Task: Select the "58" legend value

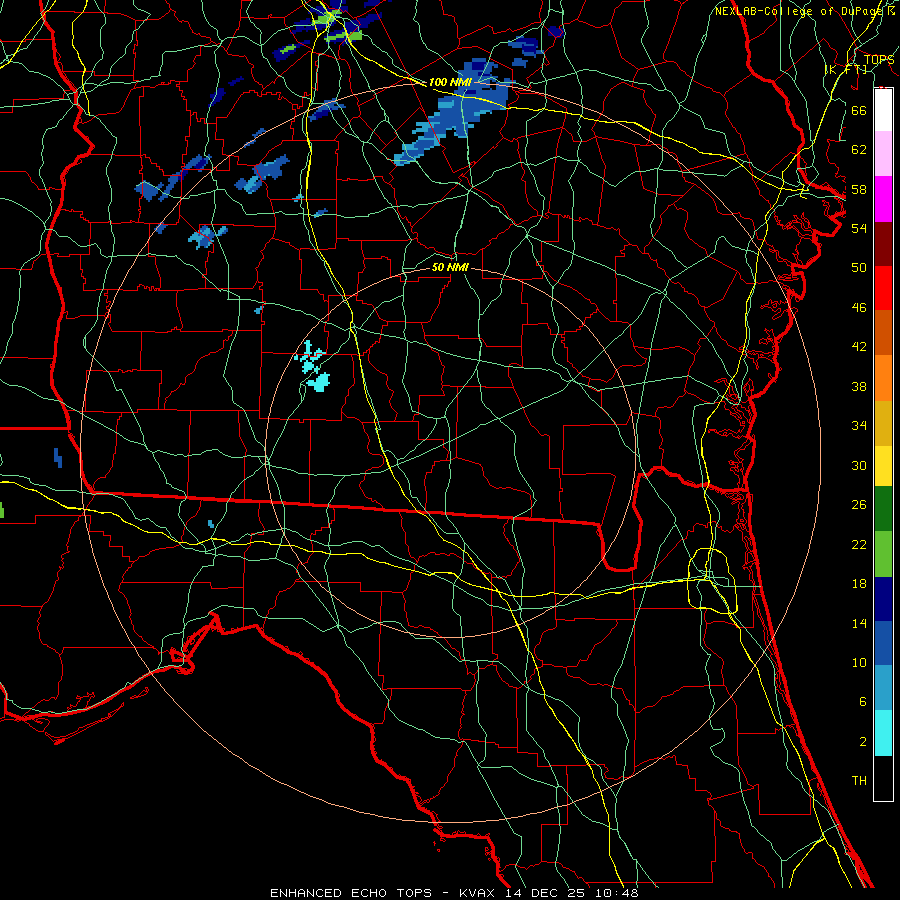Action: tap(859, 189)
